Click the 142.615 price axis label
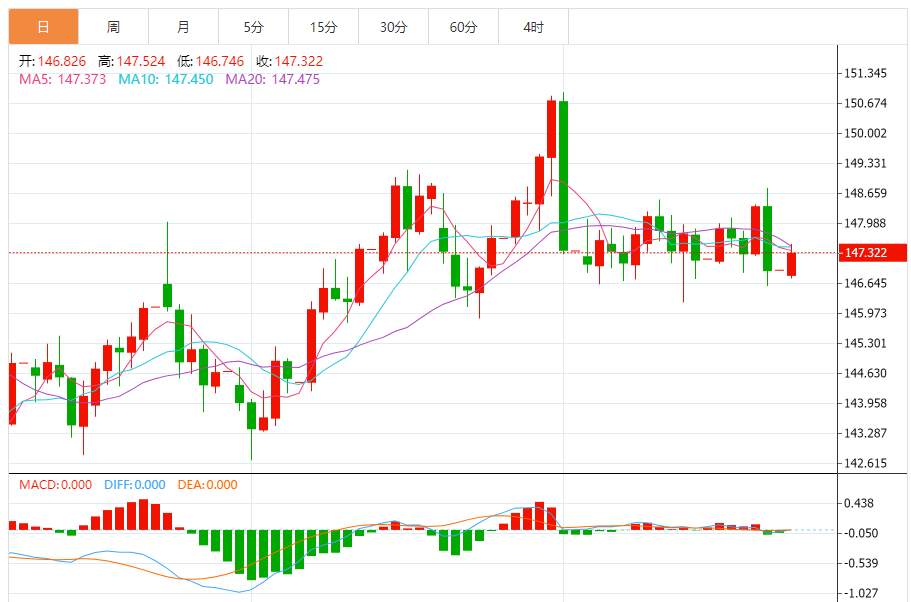Image resolution: width=911 pixels, height=602 pixels. click(866, 463)
